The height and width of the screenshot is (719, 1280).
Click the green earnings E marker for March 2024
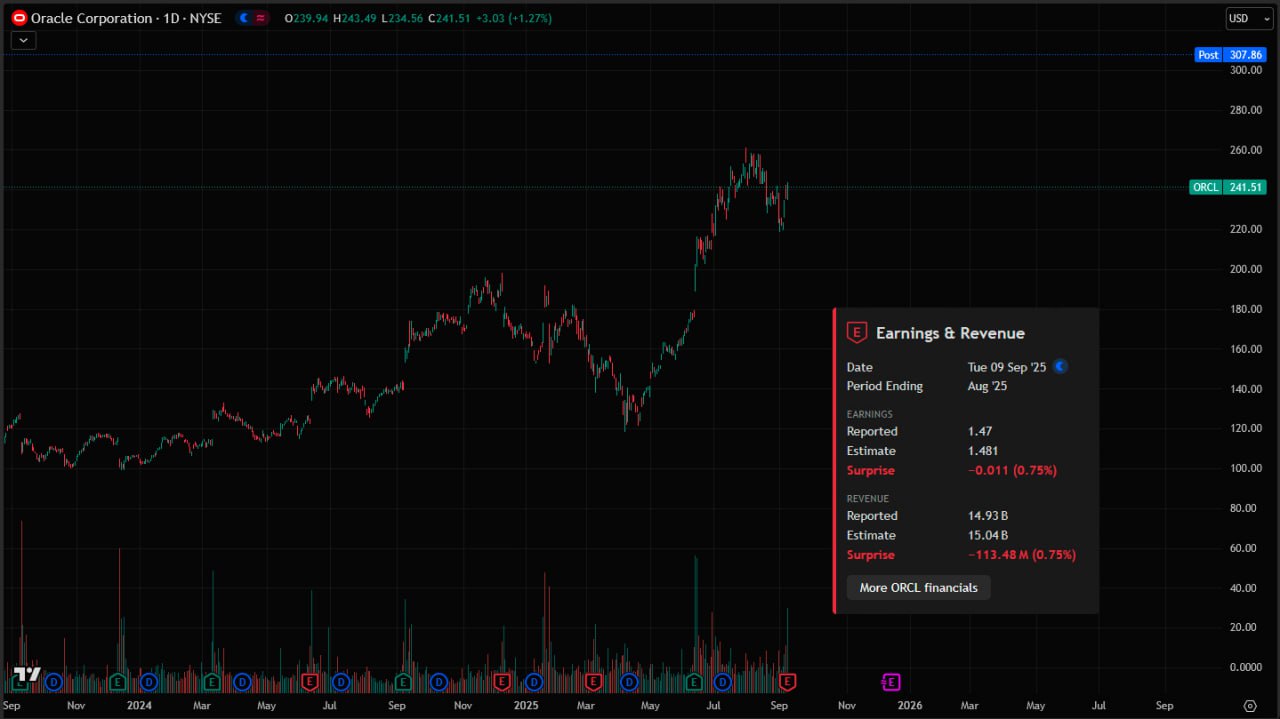(211, 682)
